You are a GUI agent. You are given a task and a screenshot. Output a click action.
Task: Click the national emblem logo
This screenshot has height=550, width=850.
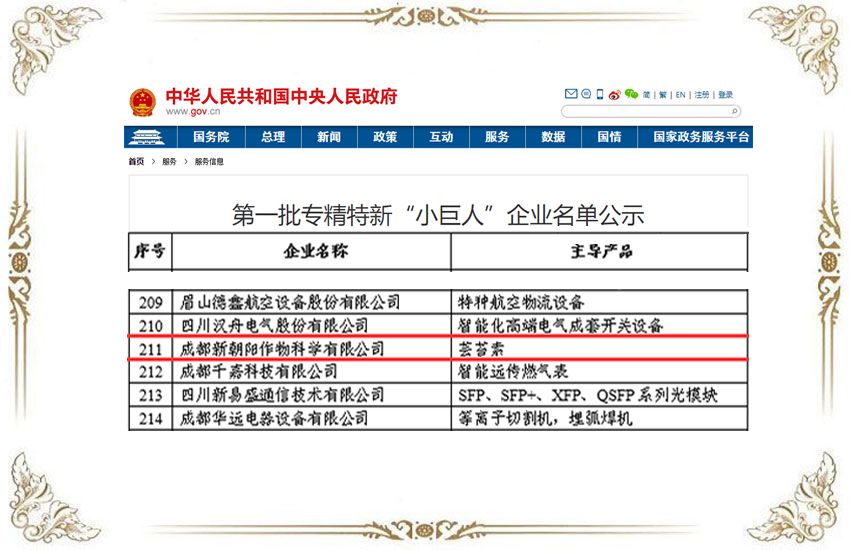142,102
